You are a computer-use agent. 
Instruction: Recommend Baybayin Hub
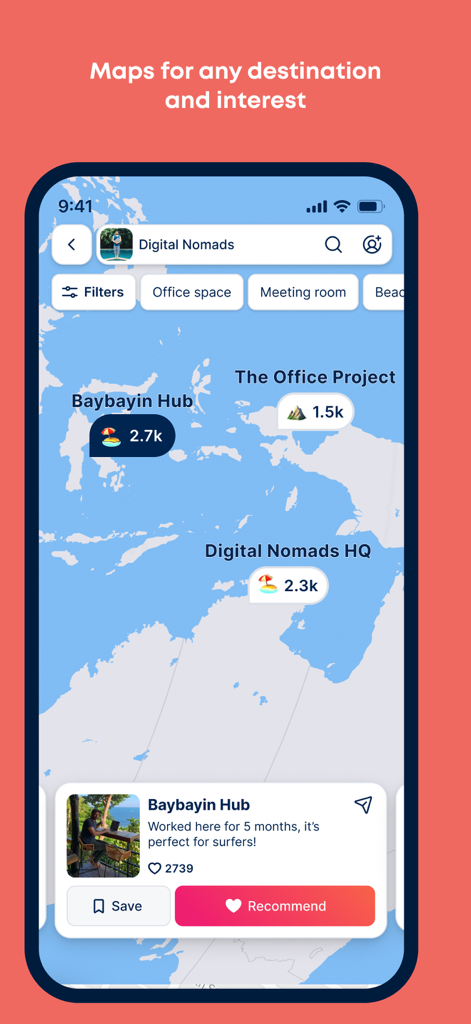[275, 906]
